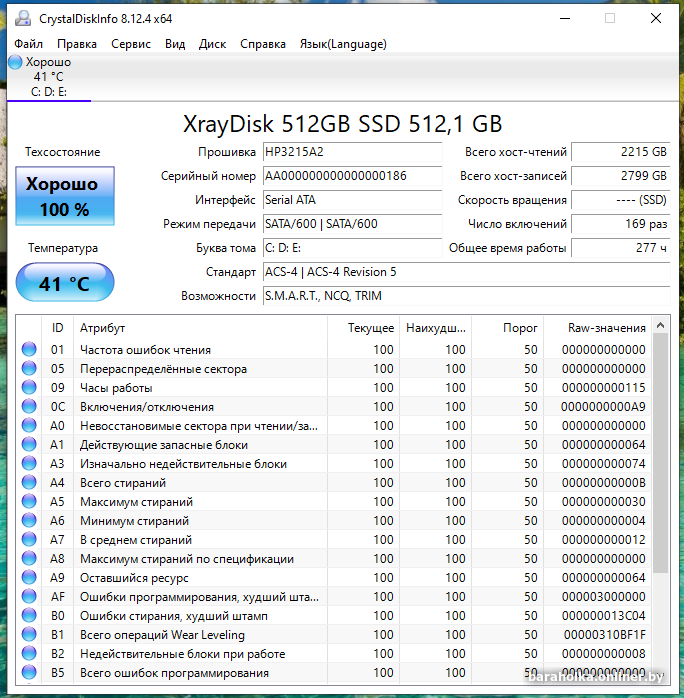Click the transfer mode field SATA/600 | SATA/600
The width and height of the screenshot is (684, 698).
(352, 224)
